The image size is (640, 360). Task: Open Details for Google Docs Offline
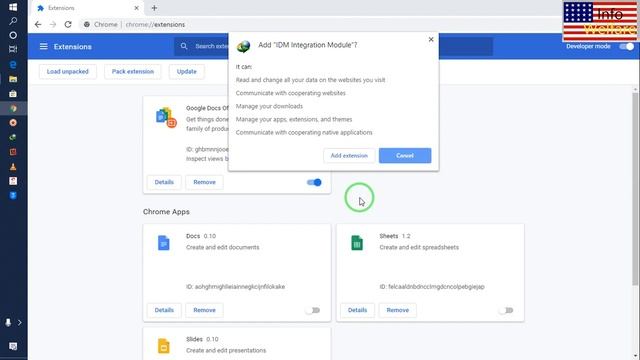coord(164,182)
